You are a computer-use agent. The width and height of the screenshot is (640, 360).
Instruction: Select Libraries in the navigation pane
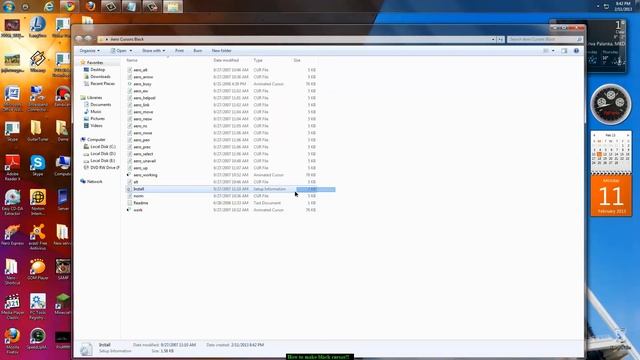point(94,98)
